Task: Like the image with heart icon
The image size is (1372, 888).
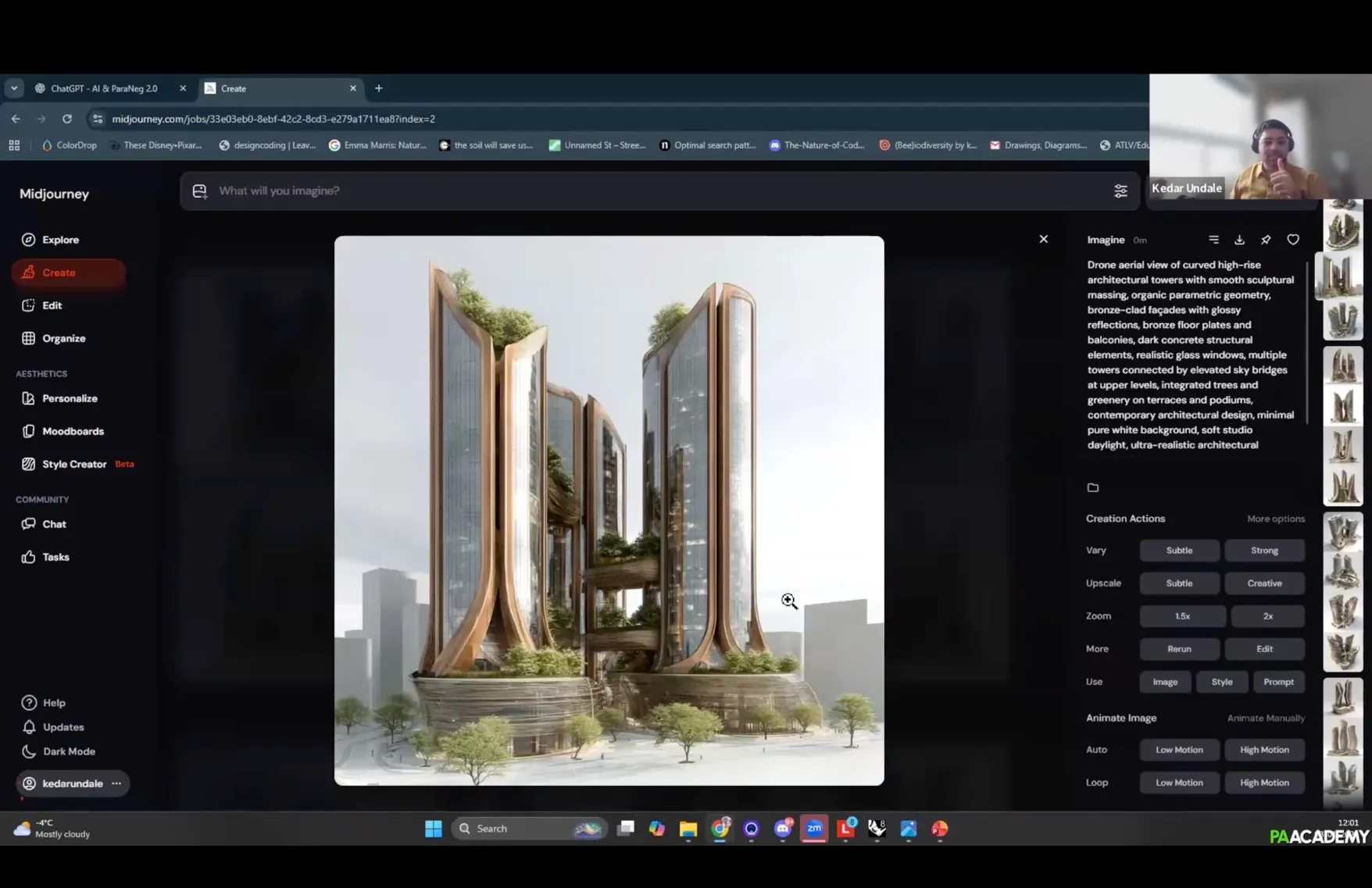Action: click(1293, 240)
